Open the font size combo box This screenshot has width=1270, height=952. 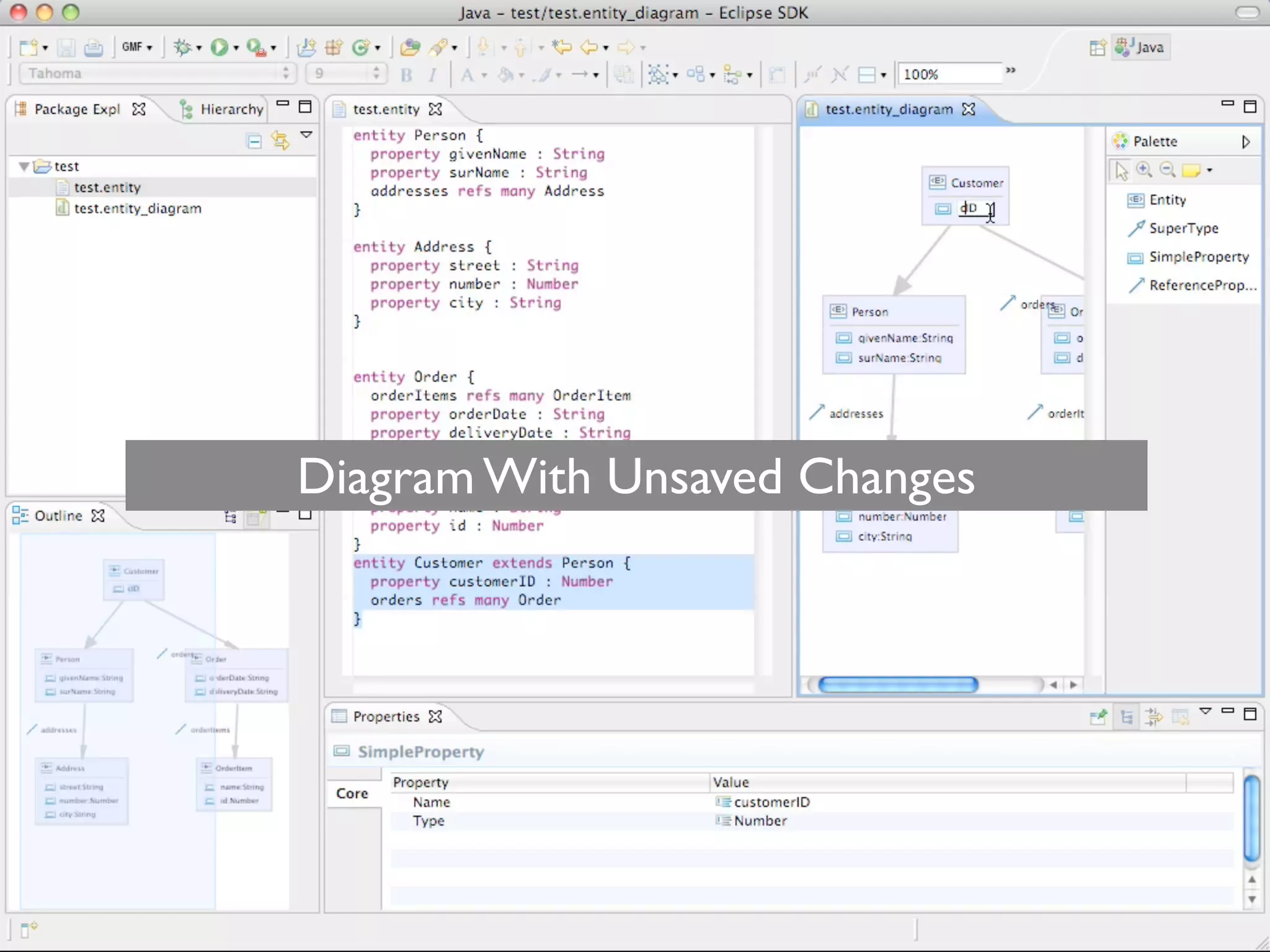(345, 74)
